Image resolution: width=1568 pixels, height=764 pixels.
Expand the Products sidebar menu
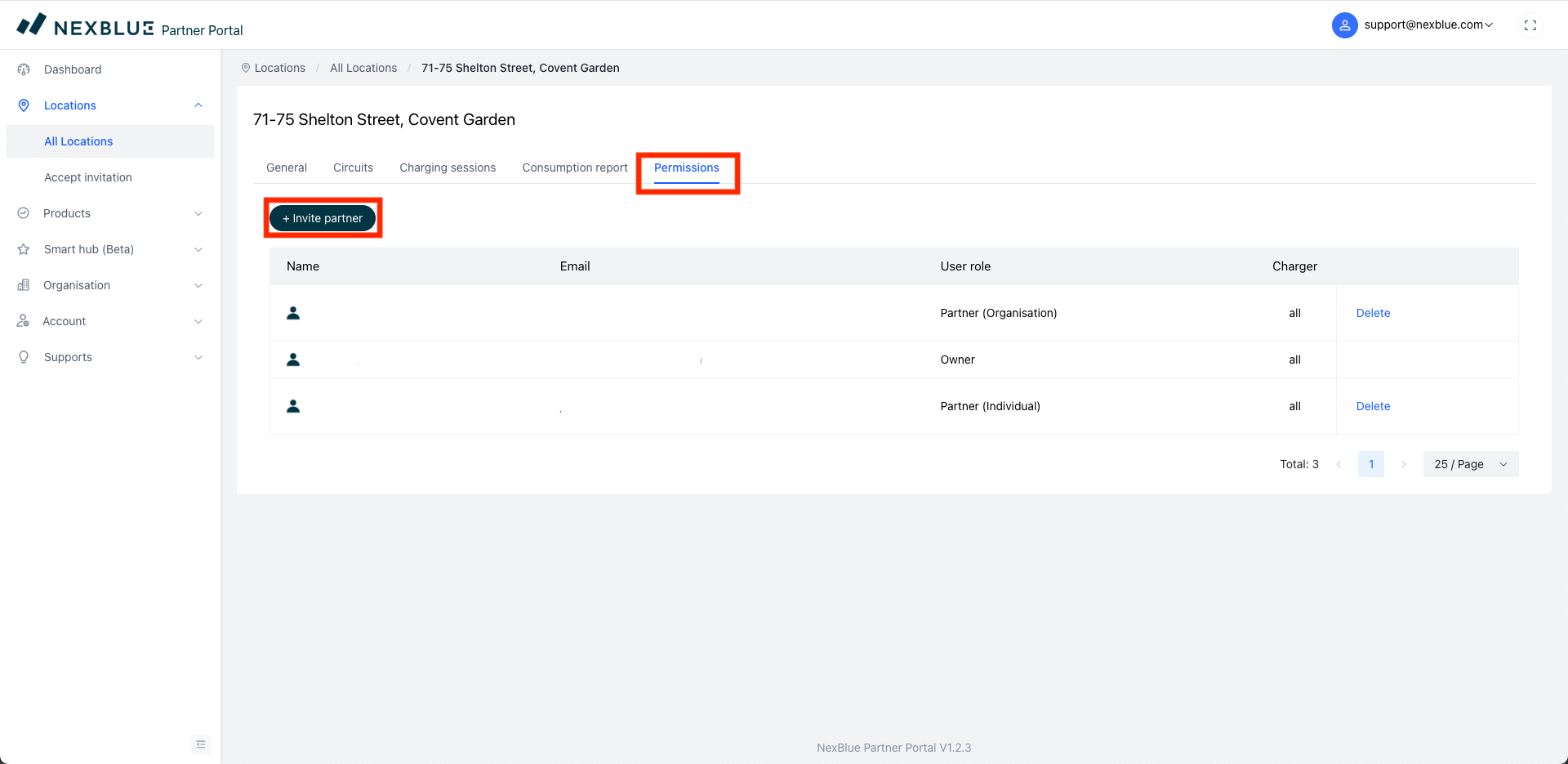pyautogui.click(x=110, y=213)
